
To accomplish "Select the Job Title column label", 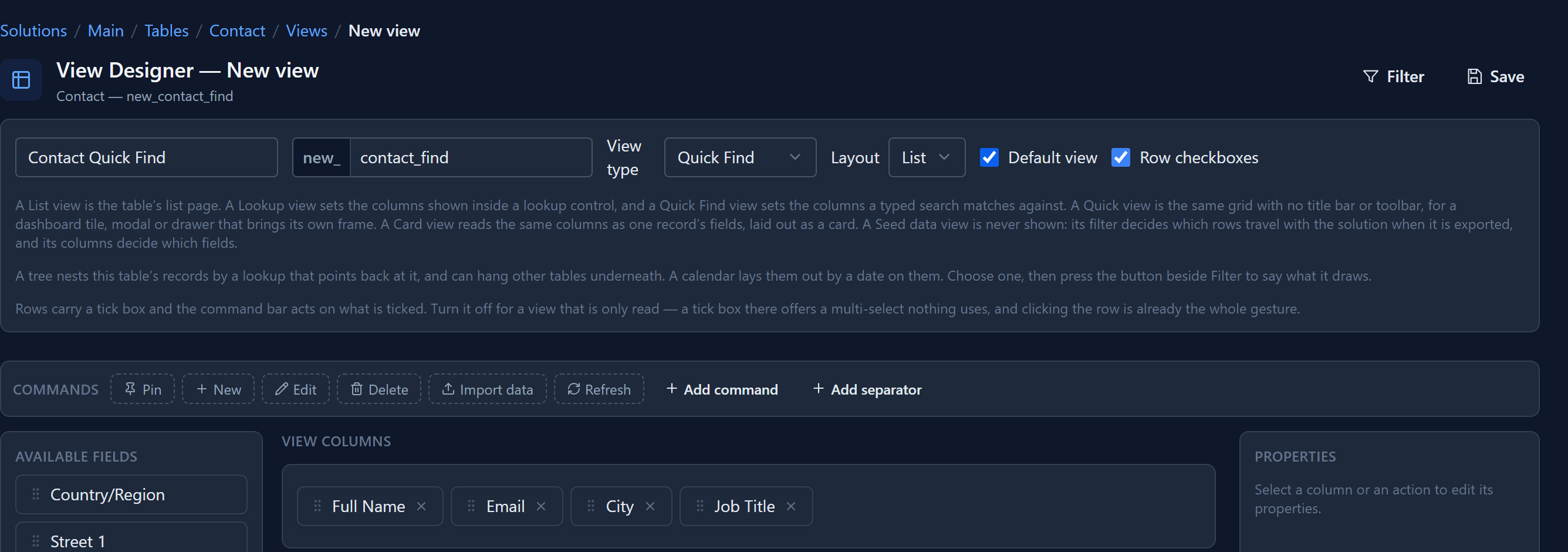I will click(x=745, y=506).
